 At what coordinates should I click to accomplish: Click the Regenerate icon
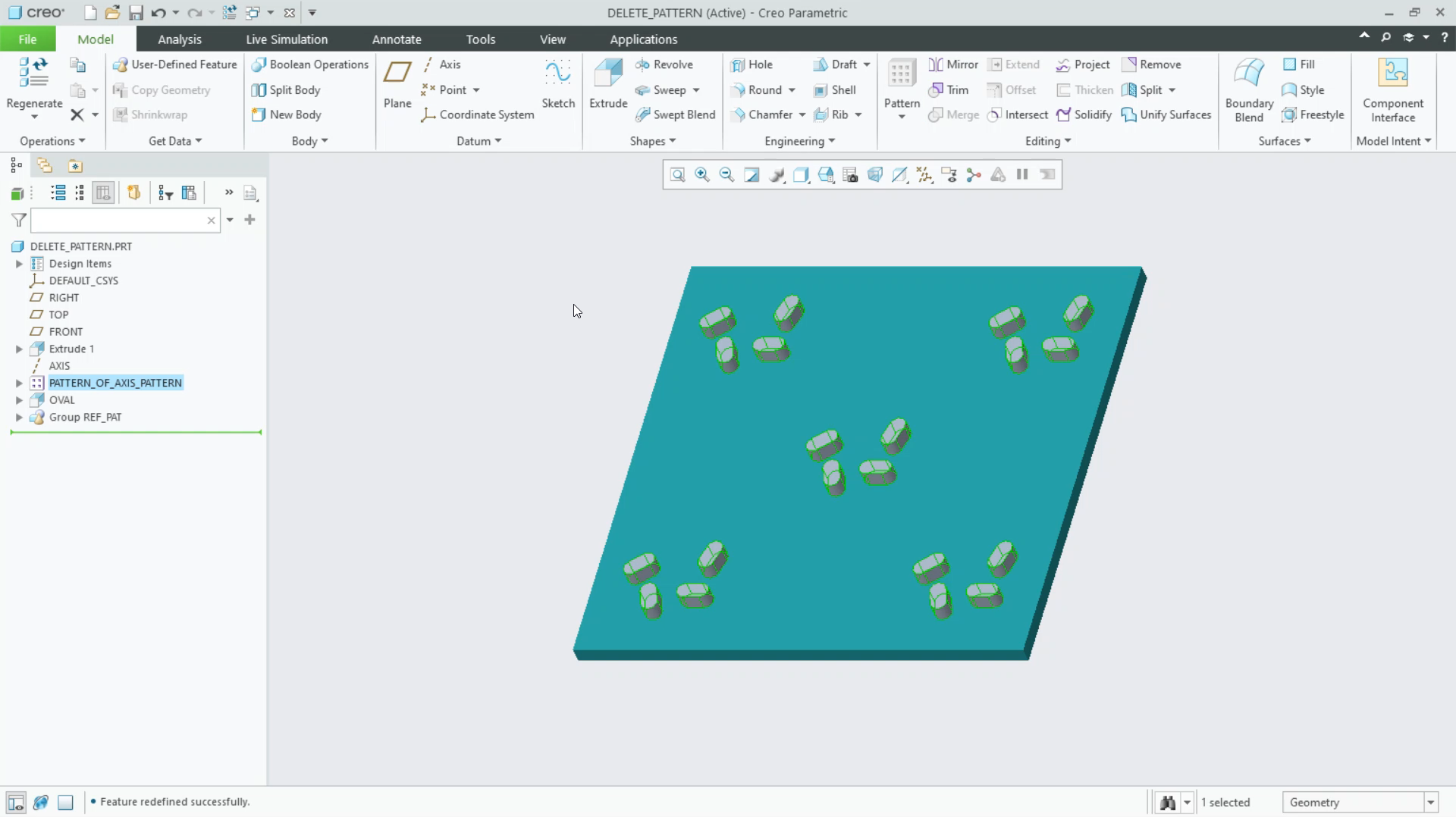click(x=34, y=74)
